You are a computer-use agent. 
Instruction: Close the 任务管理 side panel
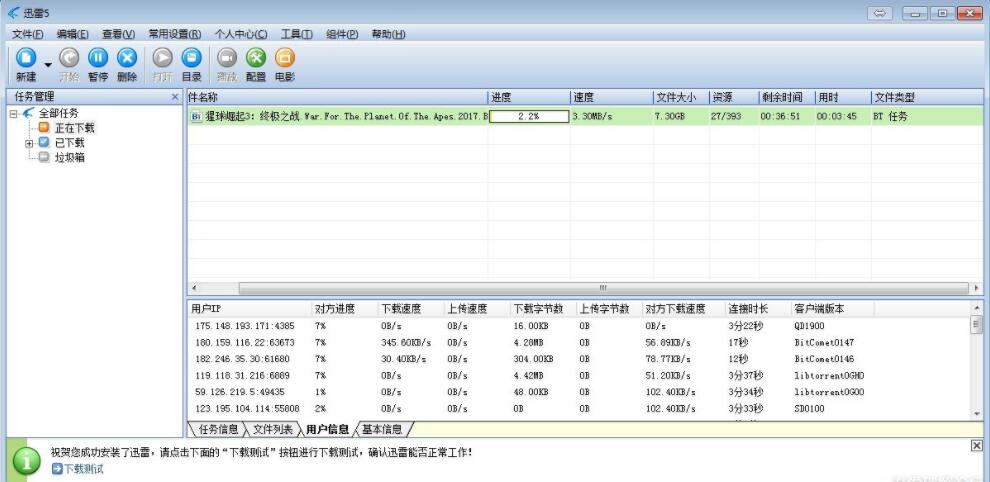click(x=175, y=97)
